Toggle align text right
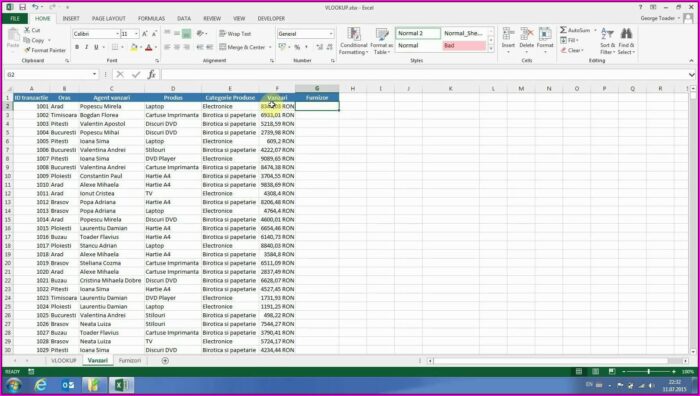Image resolution: width=700 pixels, height=396 pixels. [x=187, y=47]
